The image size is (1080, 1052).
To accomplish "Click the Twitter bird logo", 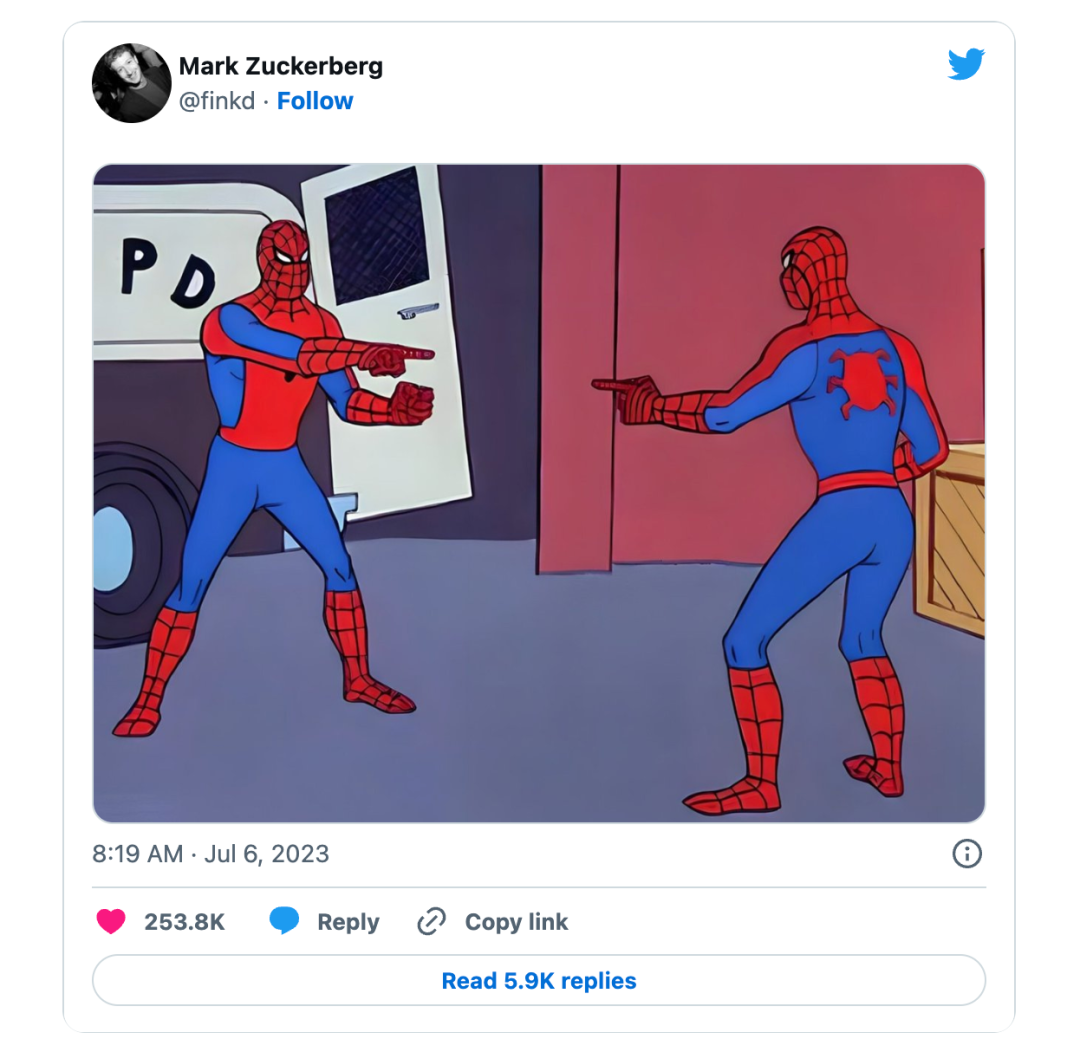I will click(x=966, y=64).
